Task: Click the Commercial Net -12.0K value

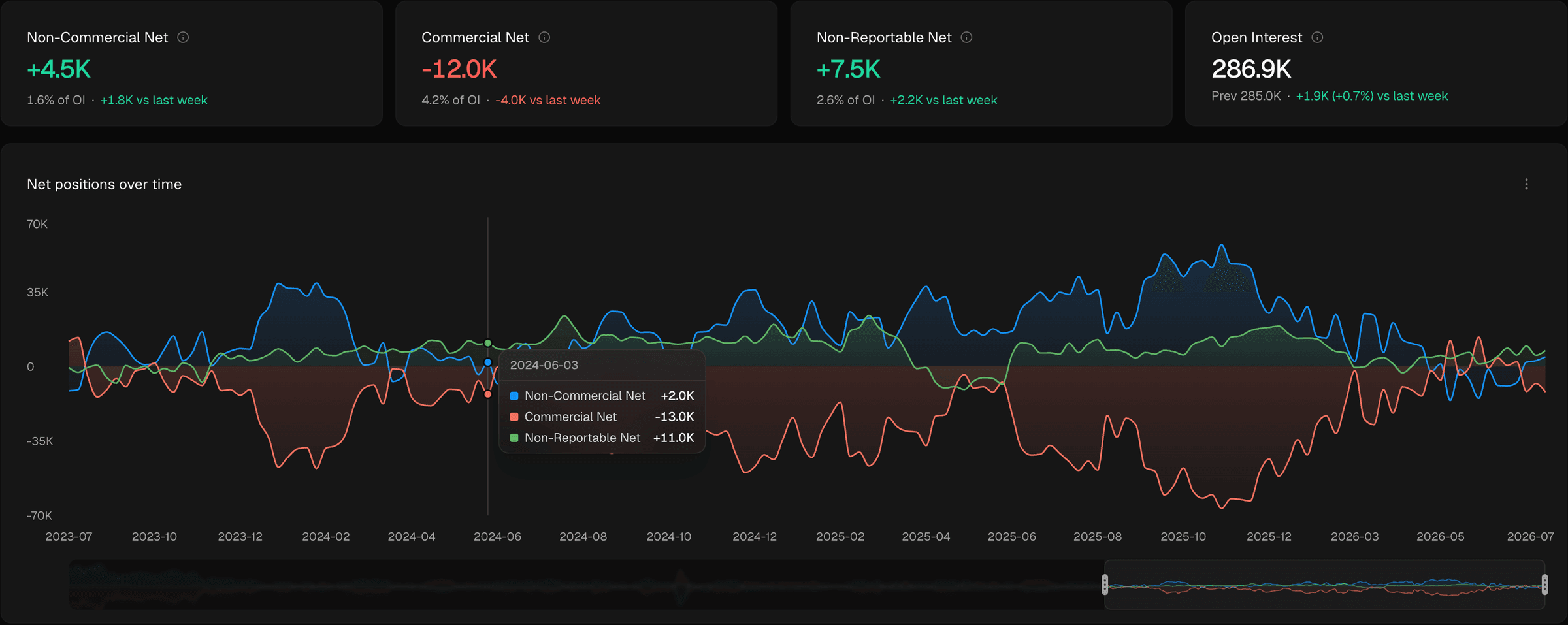Action: (459, 69)
